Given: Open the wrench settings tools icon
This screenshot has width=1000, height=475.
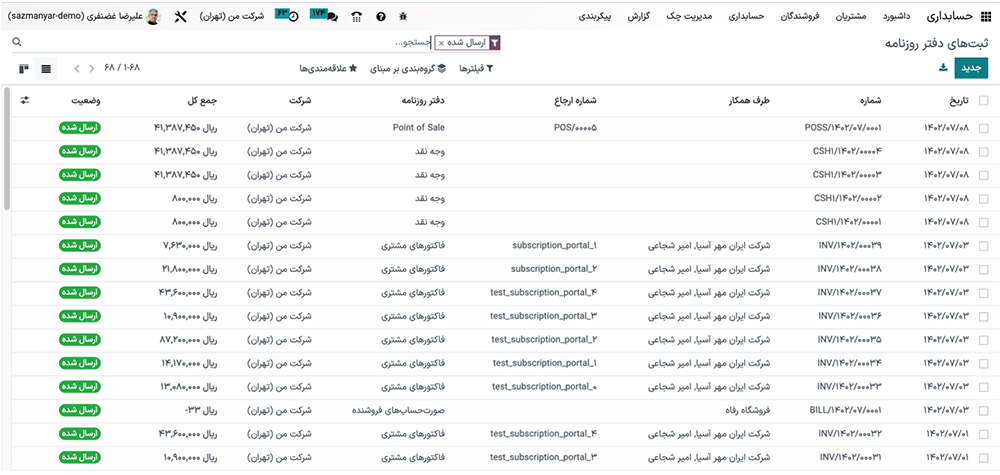Looking at the screenshot, I should coord(181,17).
